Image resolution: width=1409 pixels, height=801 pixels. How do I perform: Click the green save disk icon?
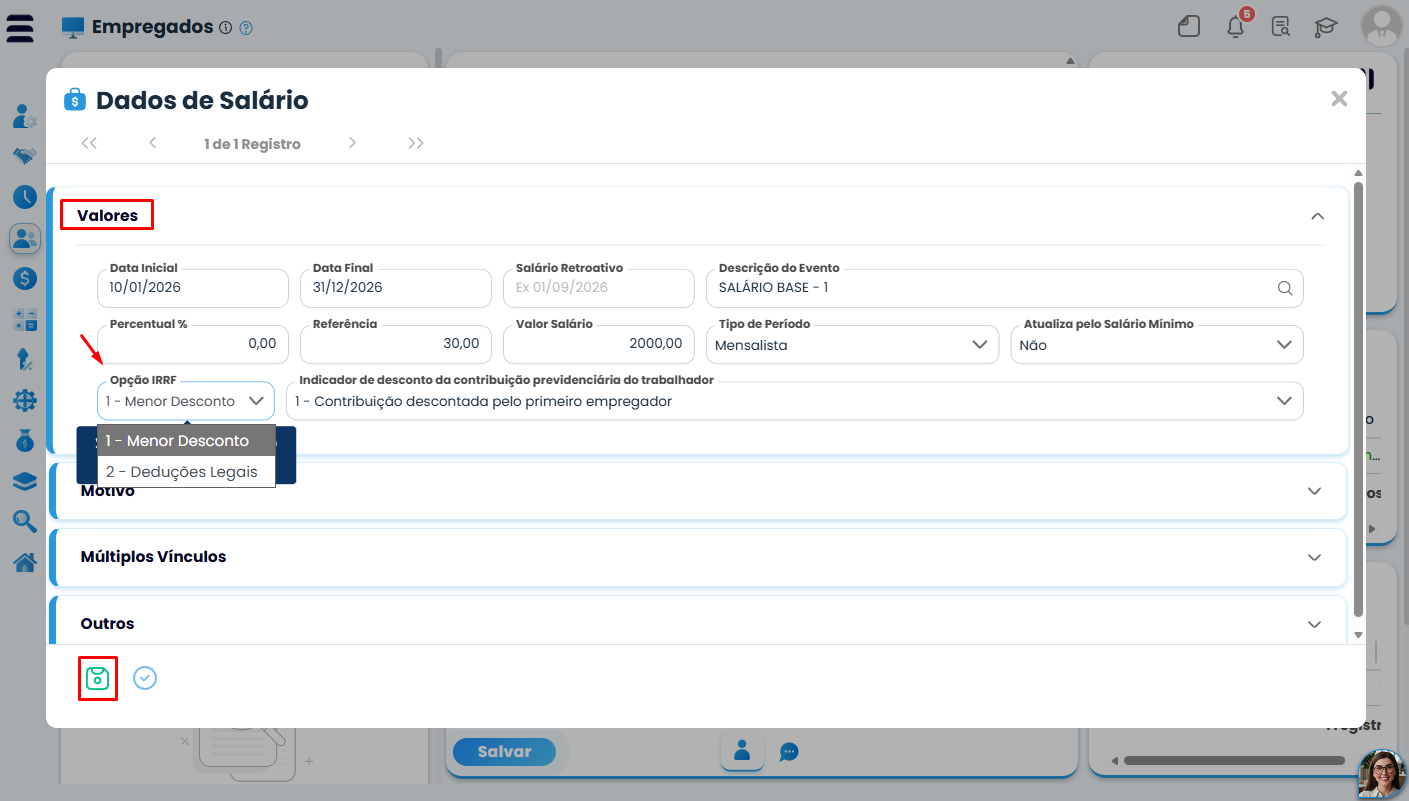coord(97,678)
